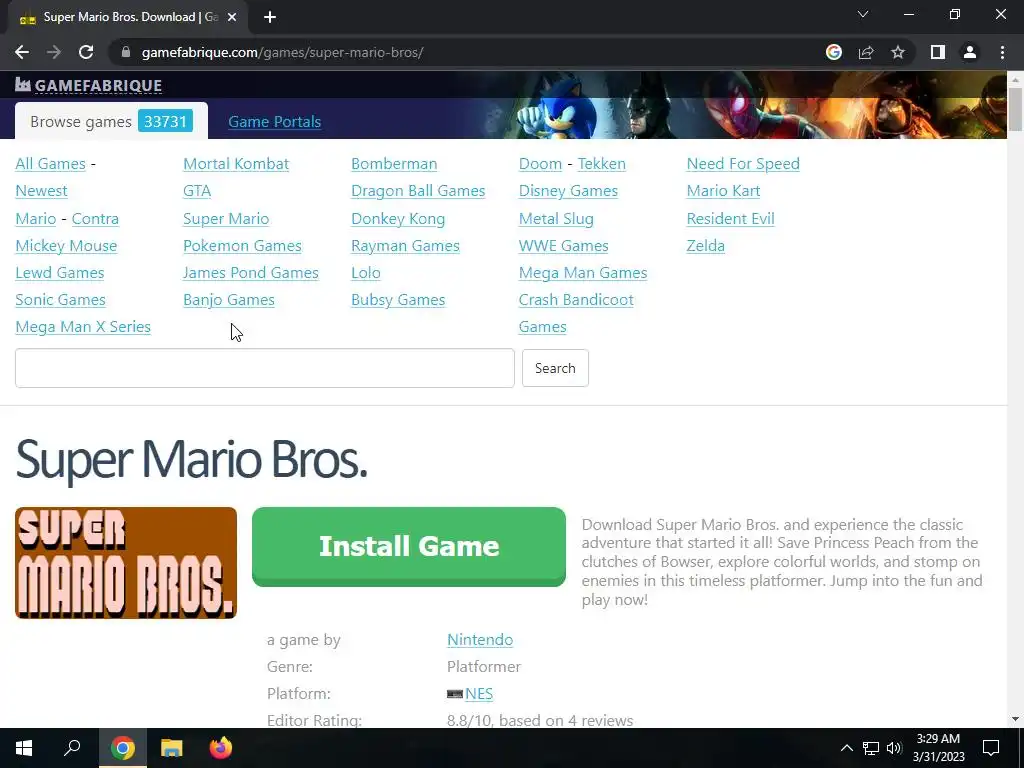Open the tab search chevron

863,14
